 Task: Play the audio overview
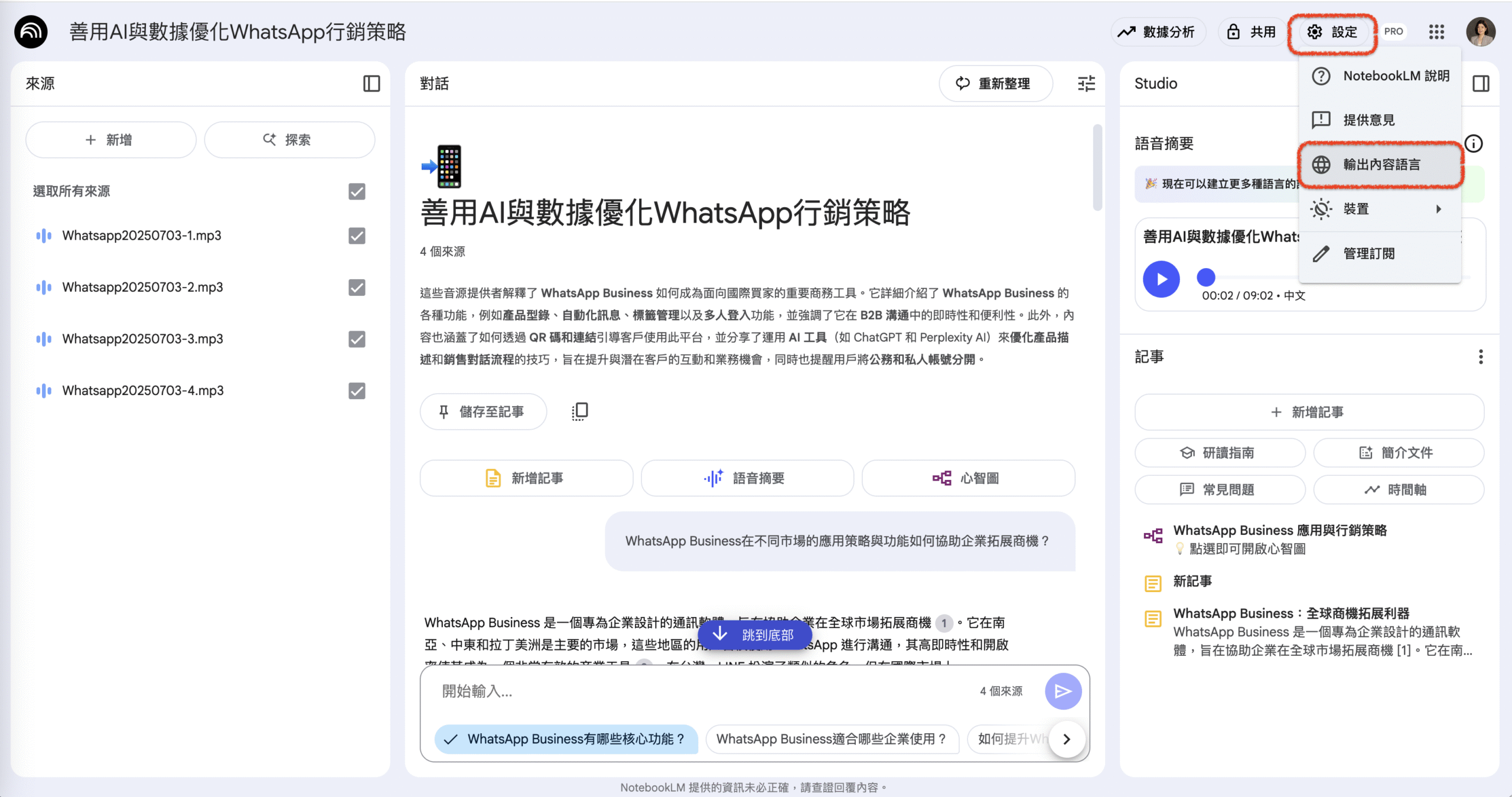(x=1161, y=279)
